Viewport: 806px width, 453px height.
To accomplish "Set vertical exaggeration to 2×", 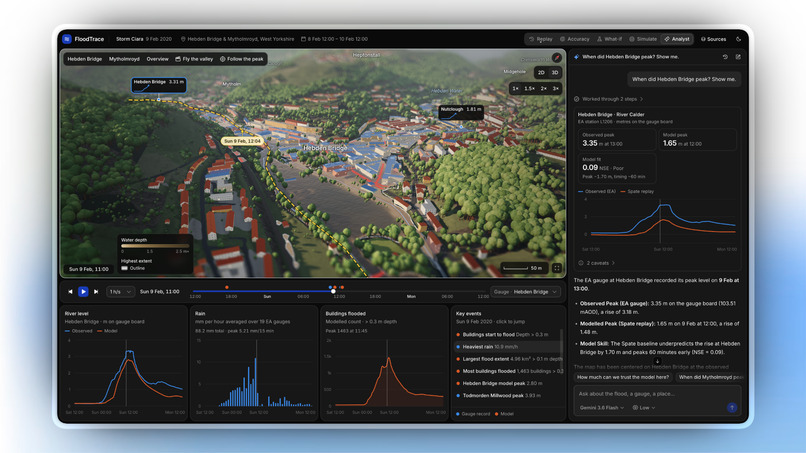I will [543, 88].
